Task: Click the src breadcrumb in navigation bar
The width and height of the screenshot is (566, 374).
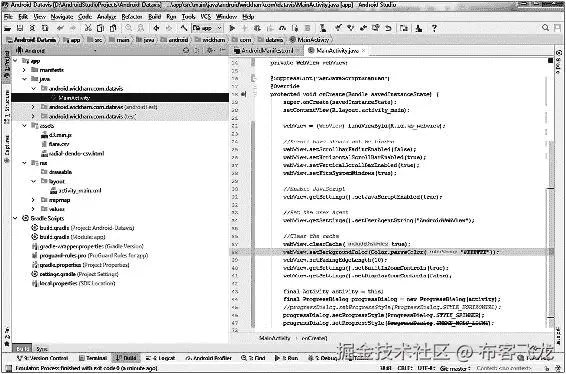Action: [95, 40]
